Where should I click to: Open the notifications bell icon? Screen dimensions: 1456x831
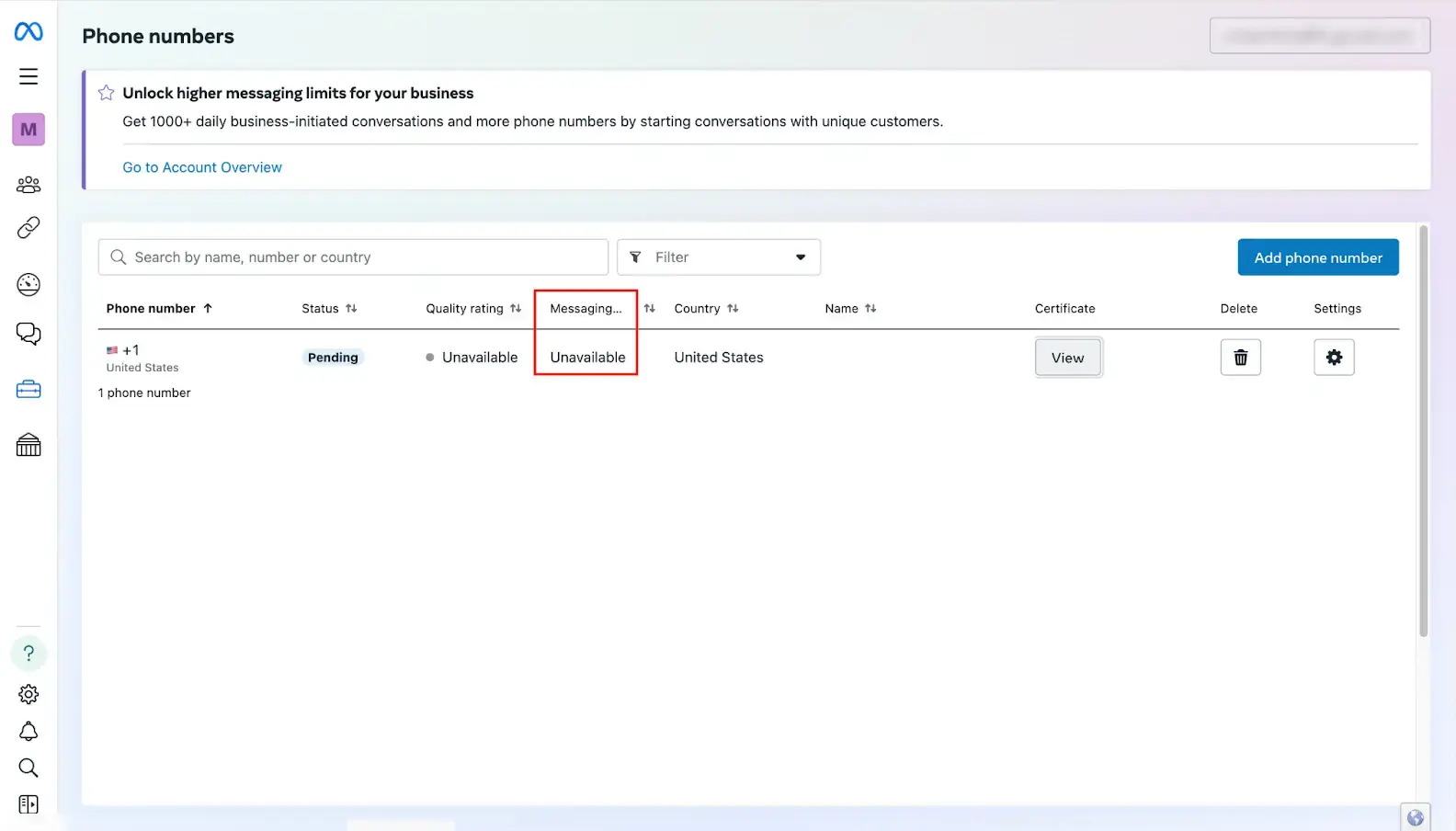[x=28, y=732]
